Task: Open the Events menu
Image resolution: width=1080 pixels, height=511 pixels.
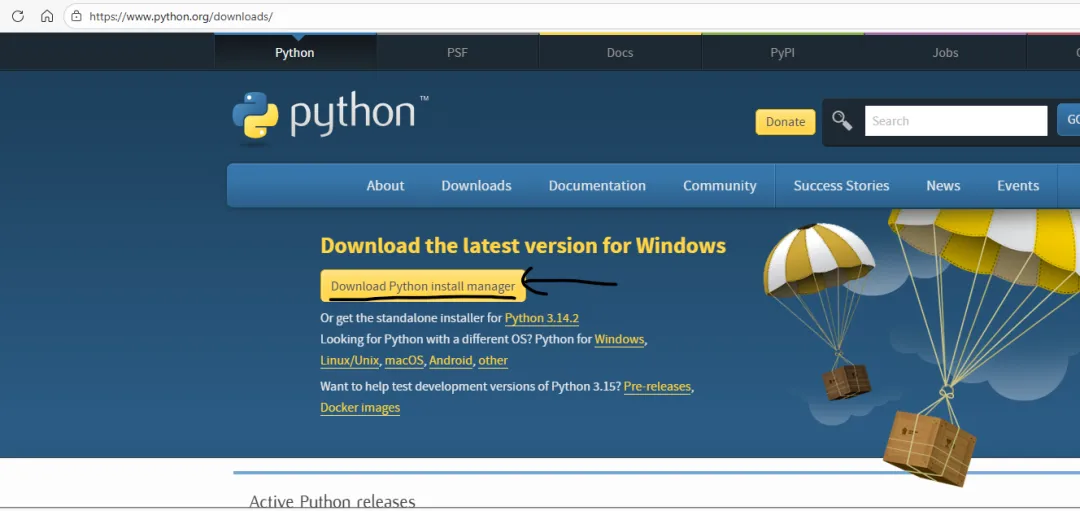Action: 1018,186
